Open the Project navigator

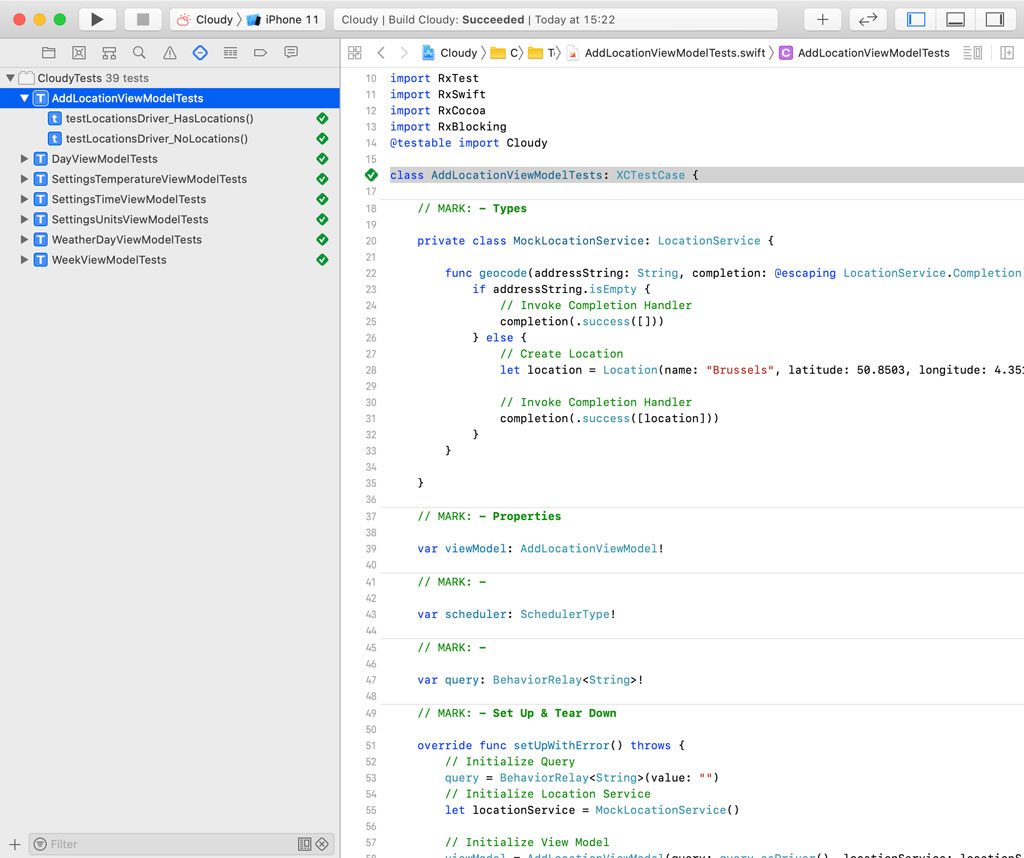tap(49, 52)
